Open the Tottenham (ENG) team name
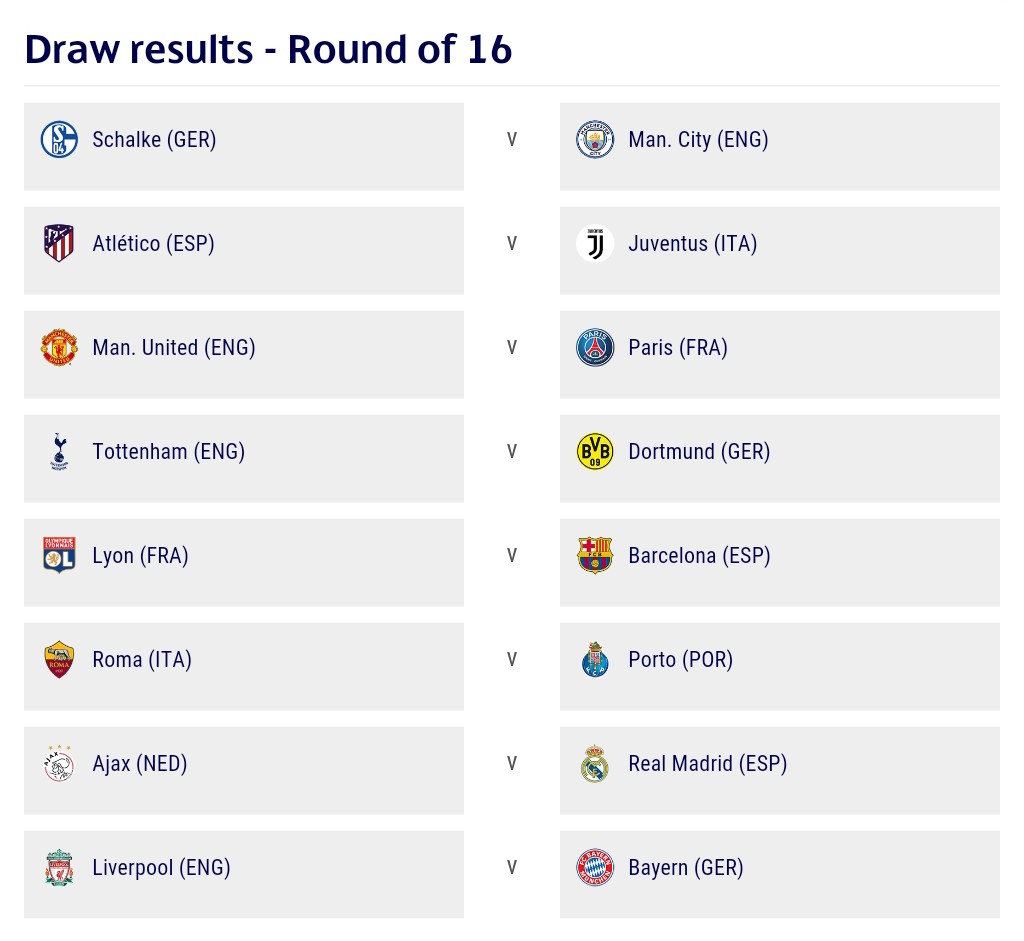The width and height of the screenshot is (1024, 941). click(168, 452)
